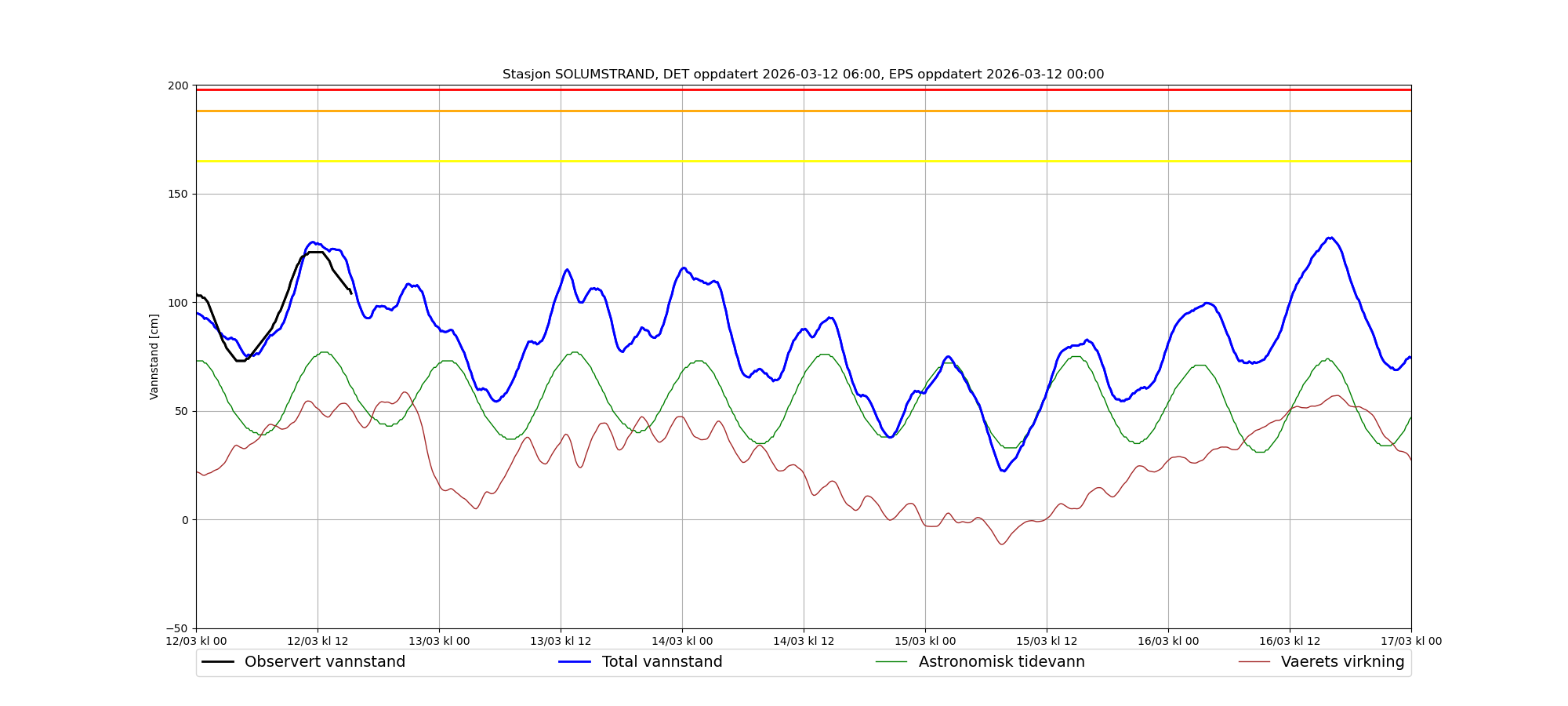The width and height of the screenshot is (1568, 706).
Task: Click the 'Observert vannstand' legend label
Action: pos(325,662)
